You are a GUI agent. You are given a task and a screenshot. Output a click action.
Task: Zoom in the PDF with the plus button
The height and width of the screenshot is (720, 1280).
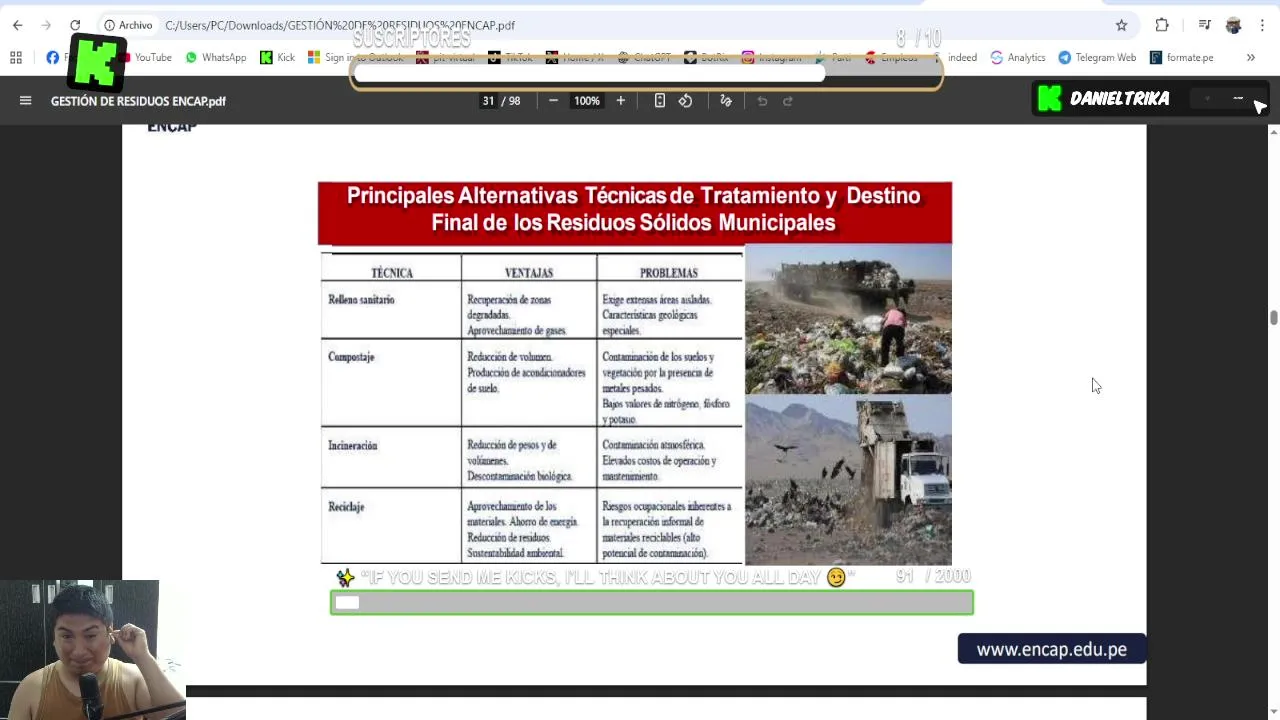pos(620,100)
